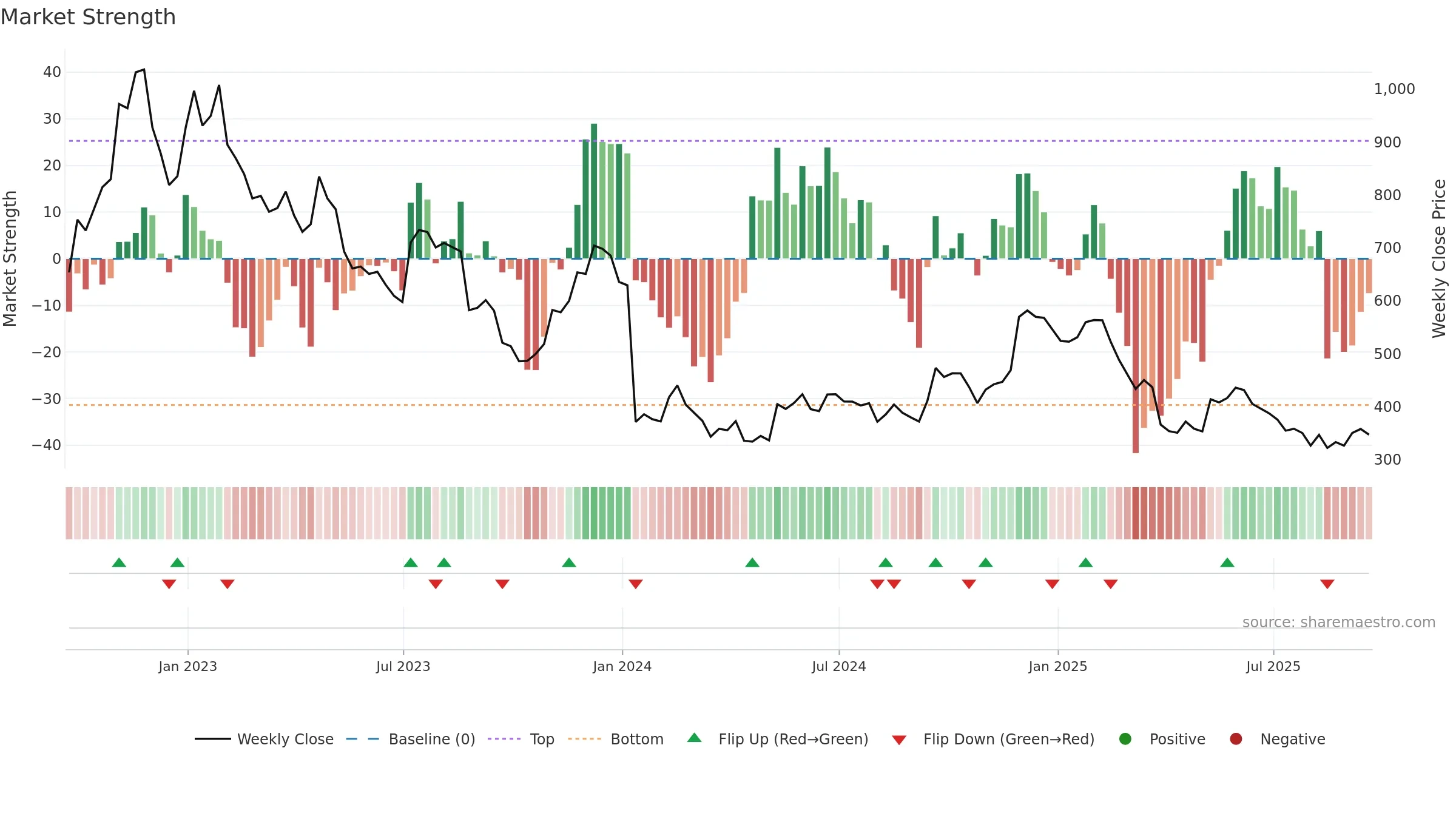The width and height of the screenshot is (1456, 819).
Task: Click the source: sharemaestro.com credit text
Action: (x=1339, y=622)
